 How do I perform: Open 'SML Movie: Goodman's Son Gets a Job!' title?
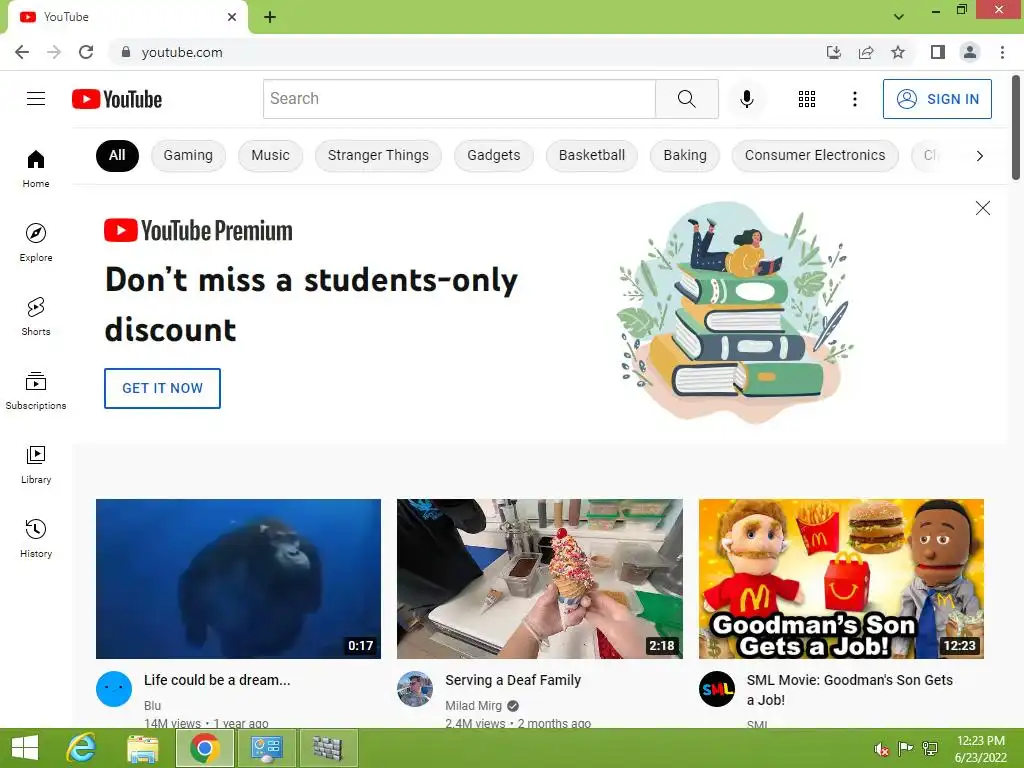pos(850,690)
